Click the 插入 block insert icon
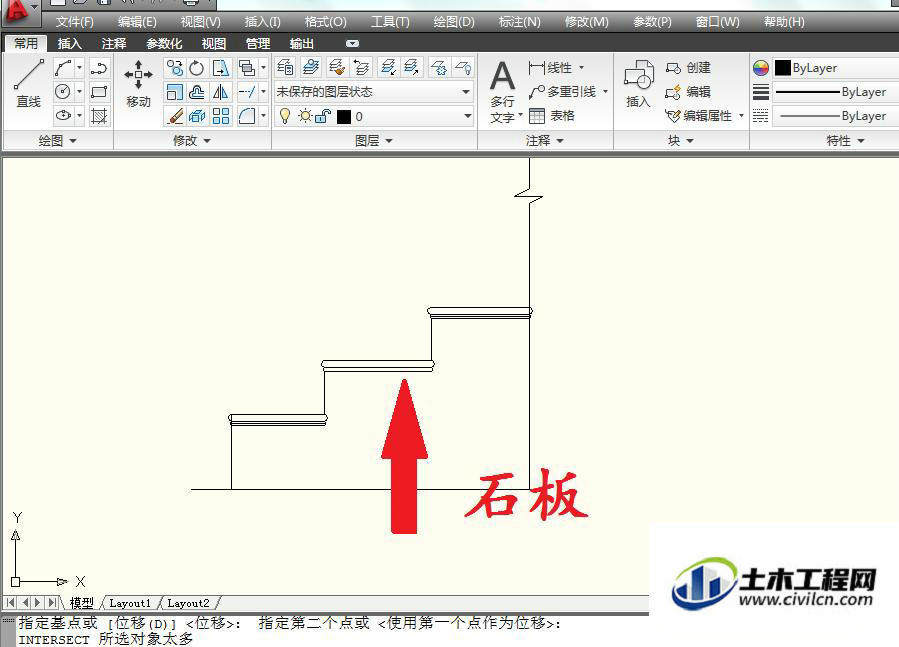 [x=638, y=84]
